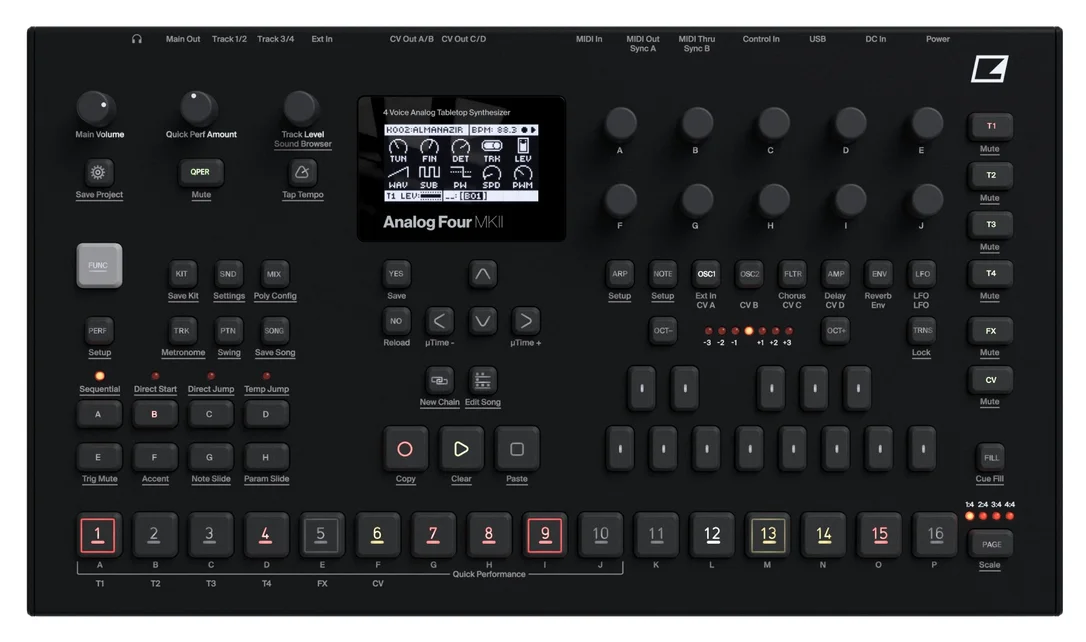Viewport: 1086px width, 642px height.
Task: Start playback with the play triangle button
Action: pyautogui.click(x=461, y=449)
